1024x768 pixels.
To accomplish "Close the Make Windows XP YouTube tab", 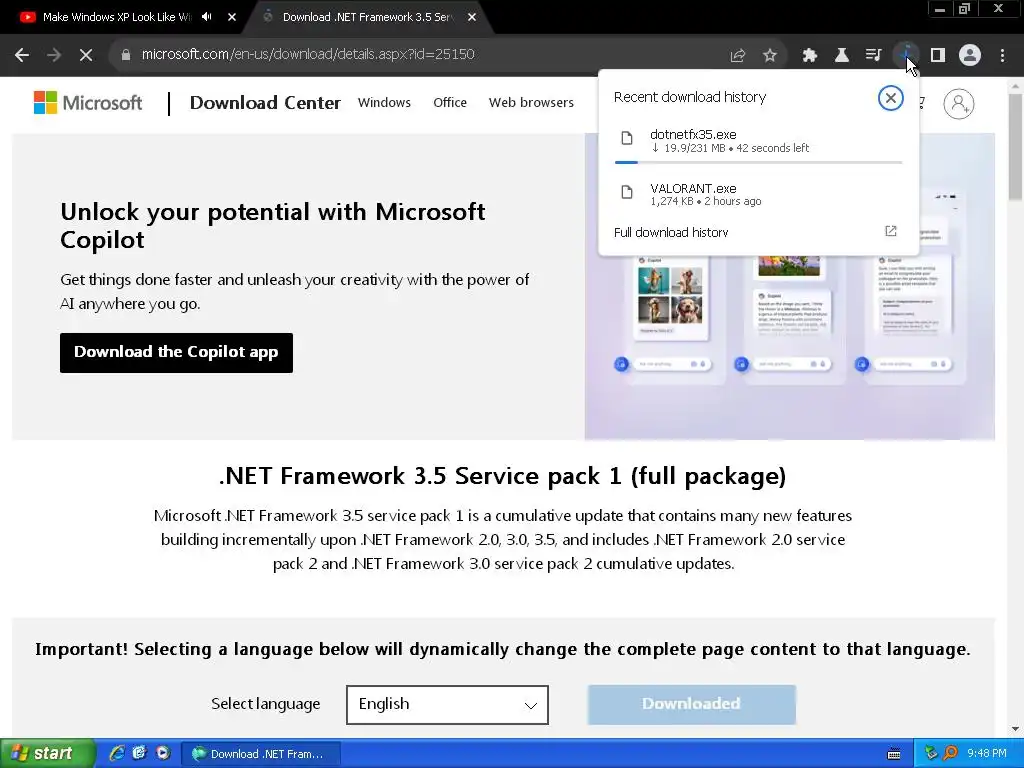I will point(232,17).
